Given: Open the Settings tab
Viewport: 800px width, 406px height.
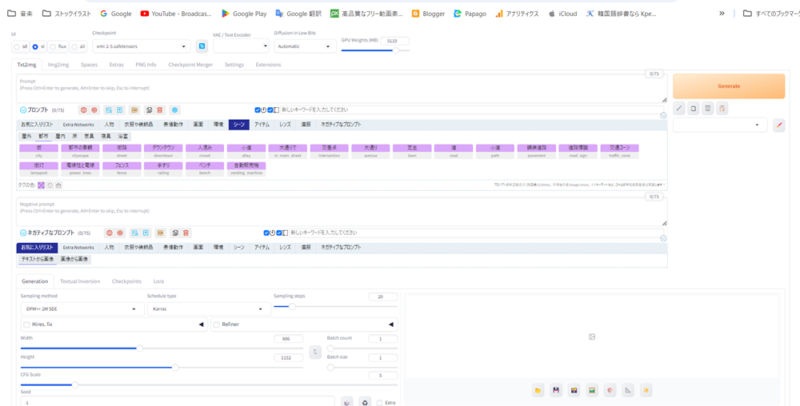Looking at the screenshot, I should (x=234, y=65).
